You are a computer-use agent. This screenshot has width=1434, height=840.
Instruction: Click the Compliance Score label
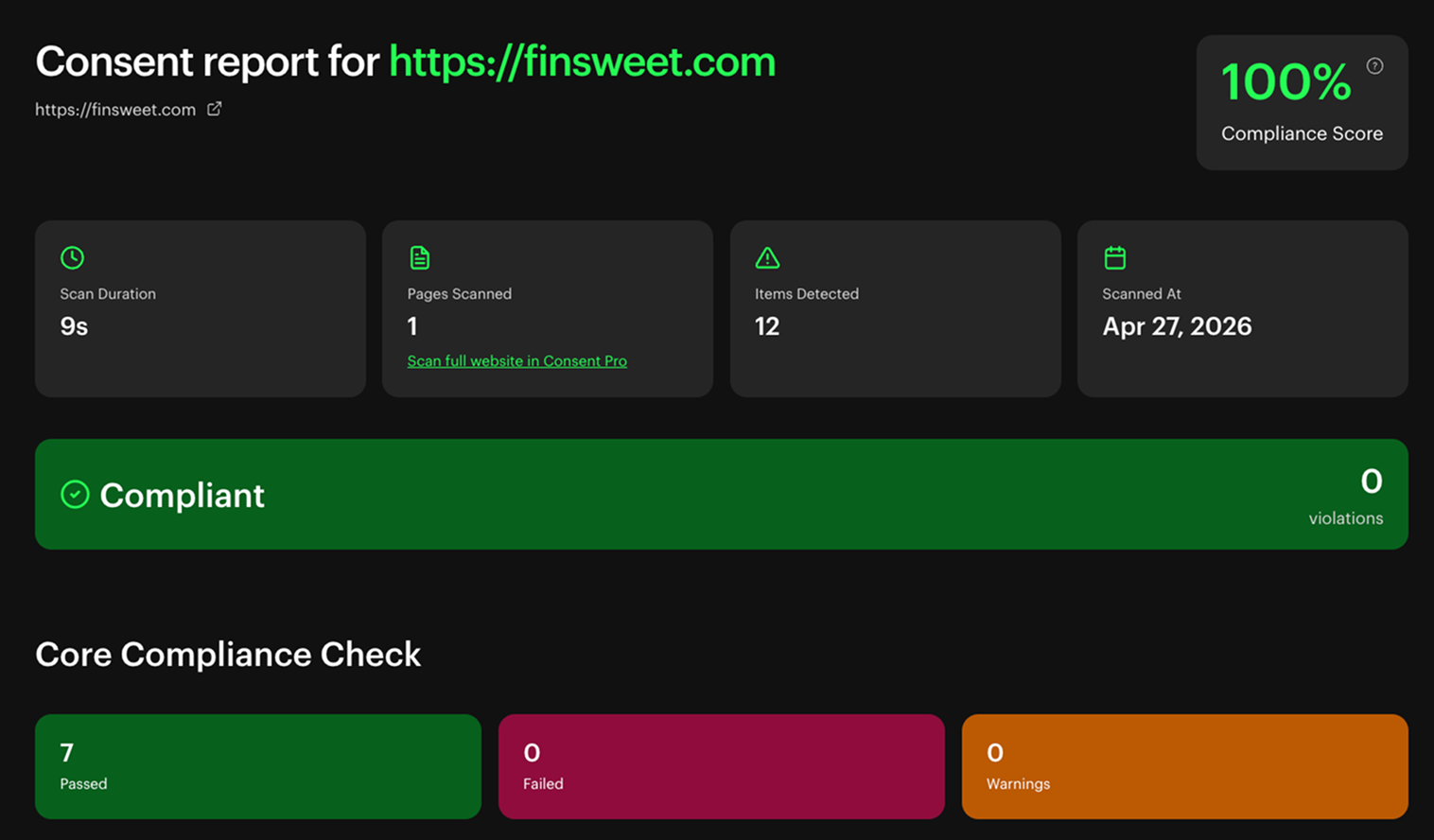pyautogui.click(x=1302, y=133)
